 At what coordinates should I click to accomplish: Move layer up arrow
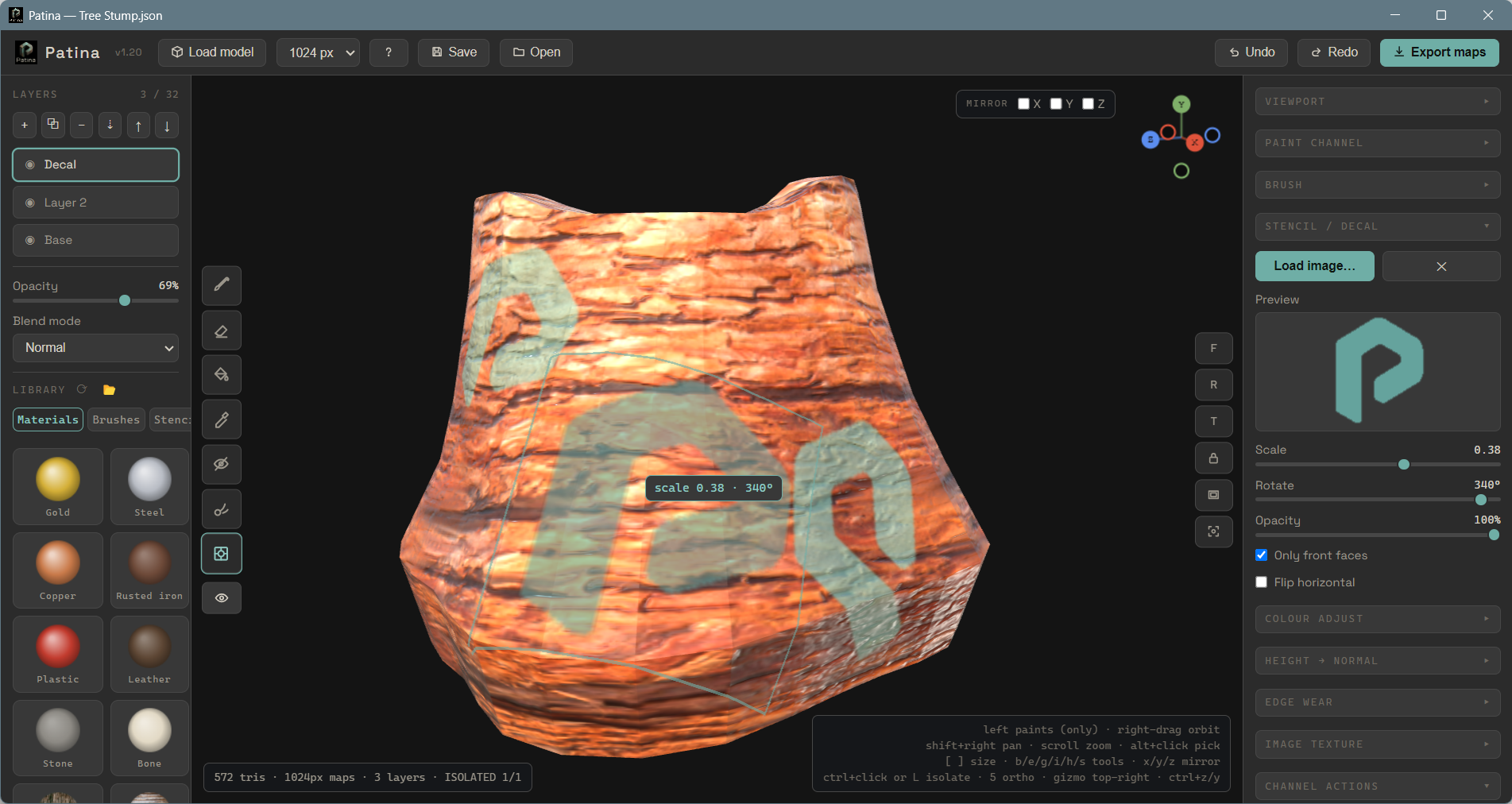click(139, 125)
